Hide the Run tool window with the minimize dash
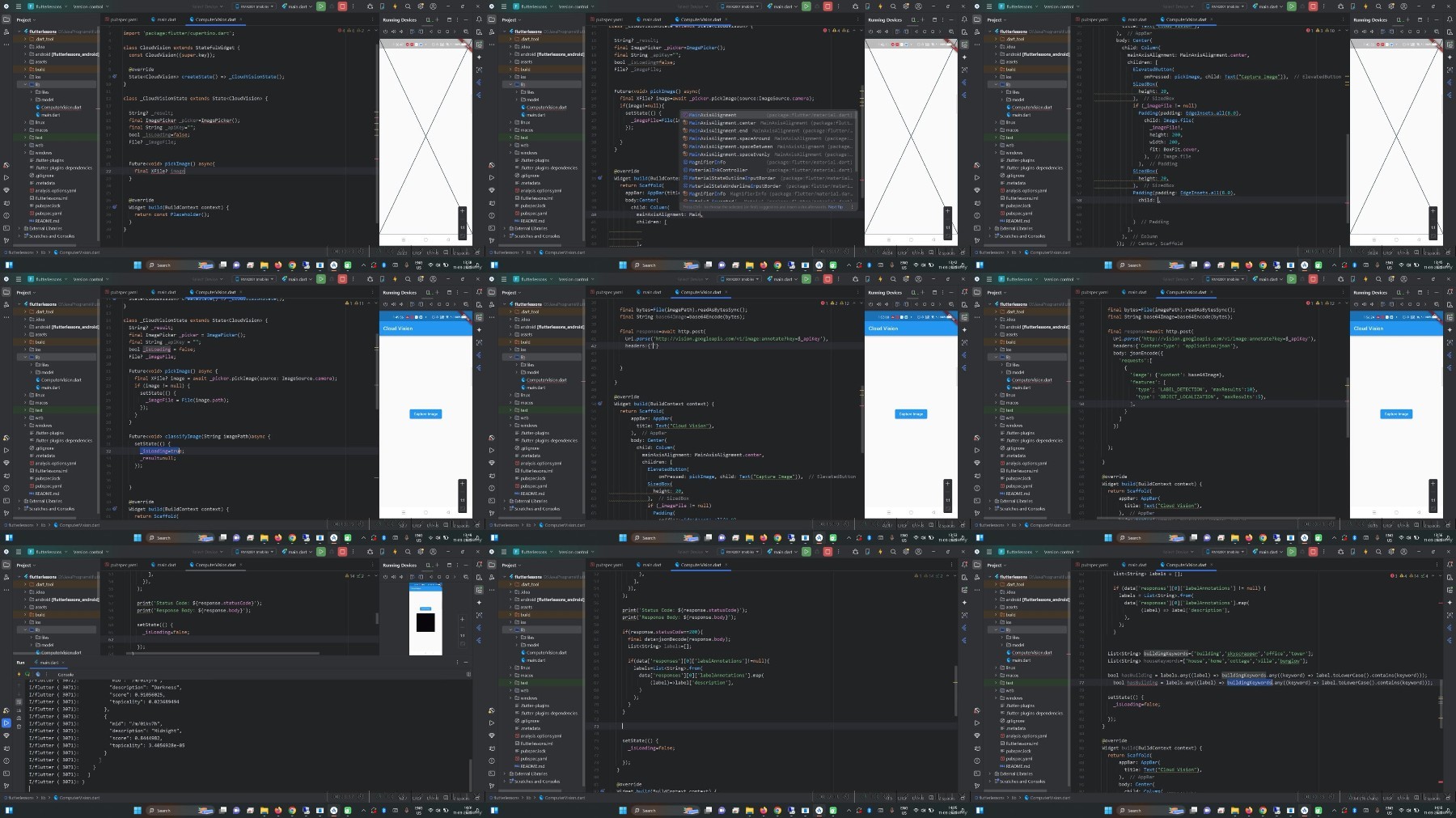 click(x=466, y=662)
